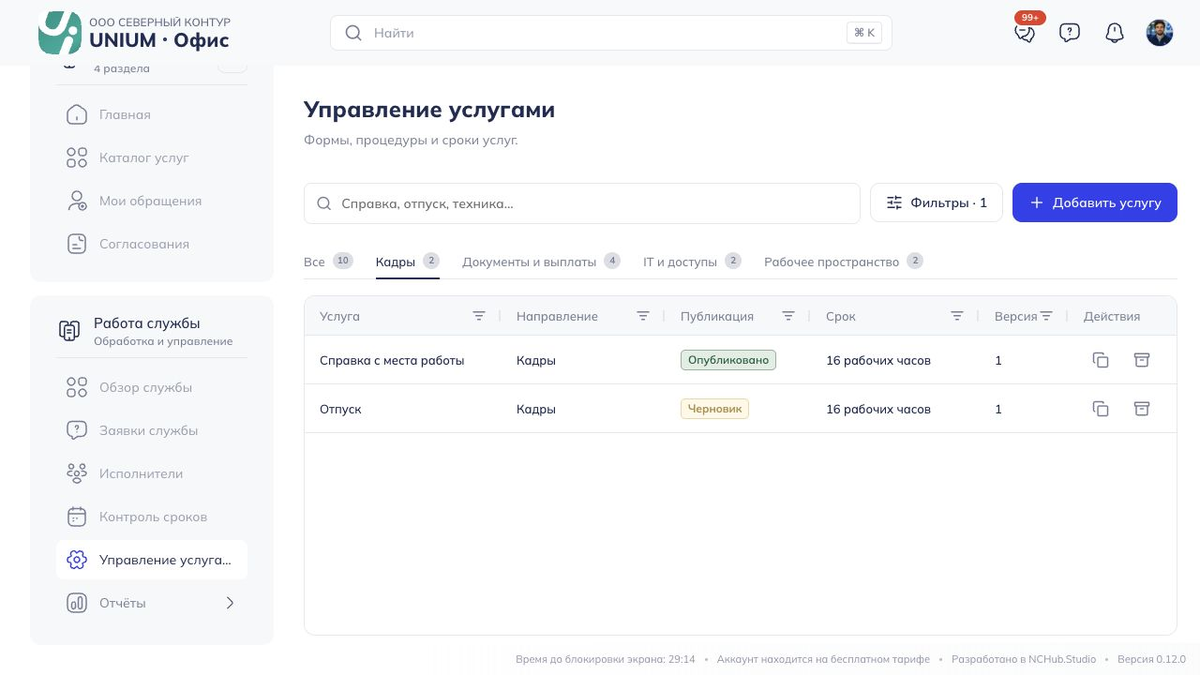
Task: Click the Добавить услугу button
Action: point(1095,203)
